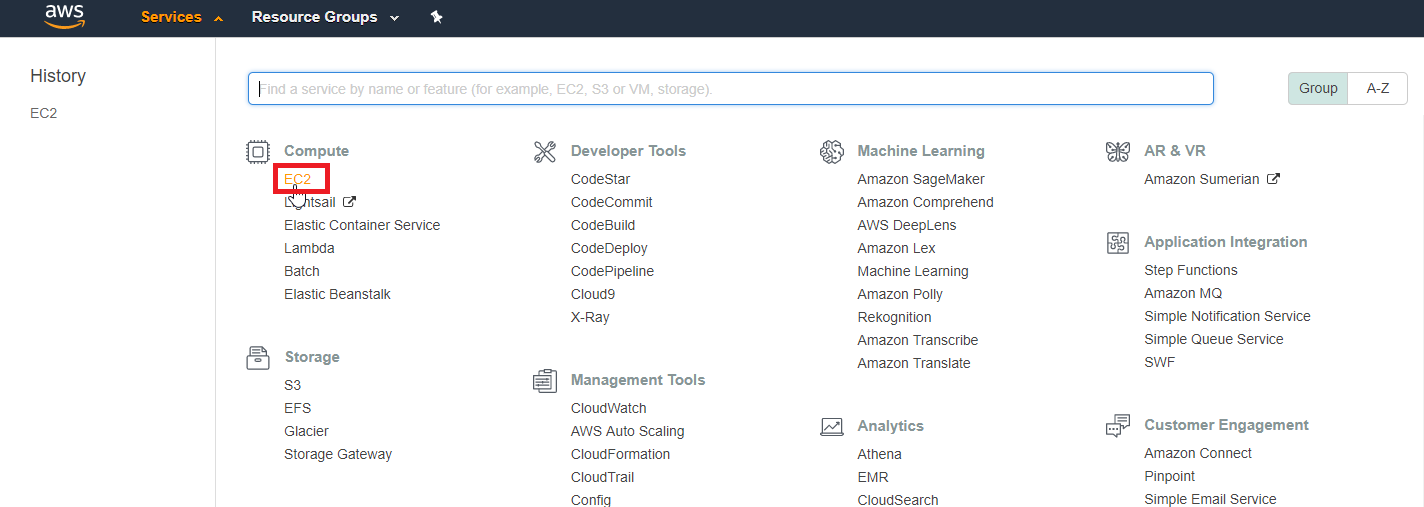
Task: Switch to A-Z view
Action: click(1378, 88)
